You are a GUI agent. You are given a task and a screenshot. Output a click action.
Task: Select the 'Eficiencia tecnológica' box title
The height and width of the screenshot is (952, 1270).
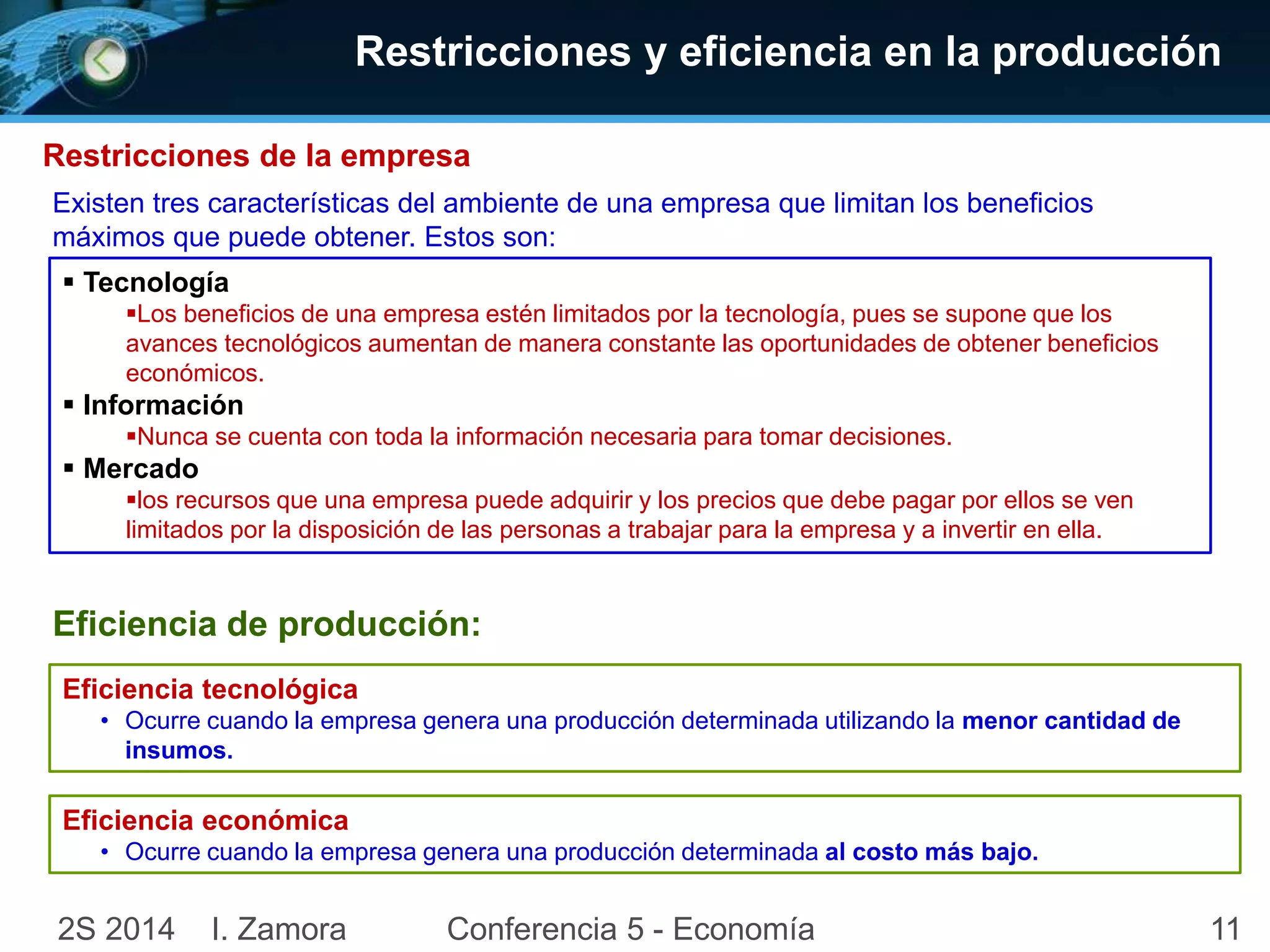tap(210, 690)
